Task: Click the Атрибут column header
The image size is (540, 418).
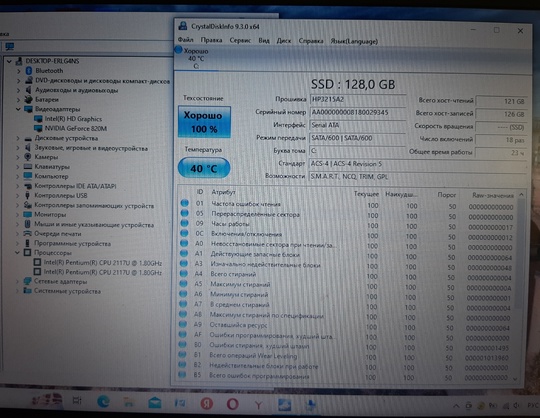Action: [223, 192]
